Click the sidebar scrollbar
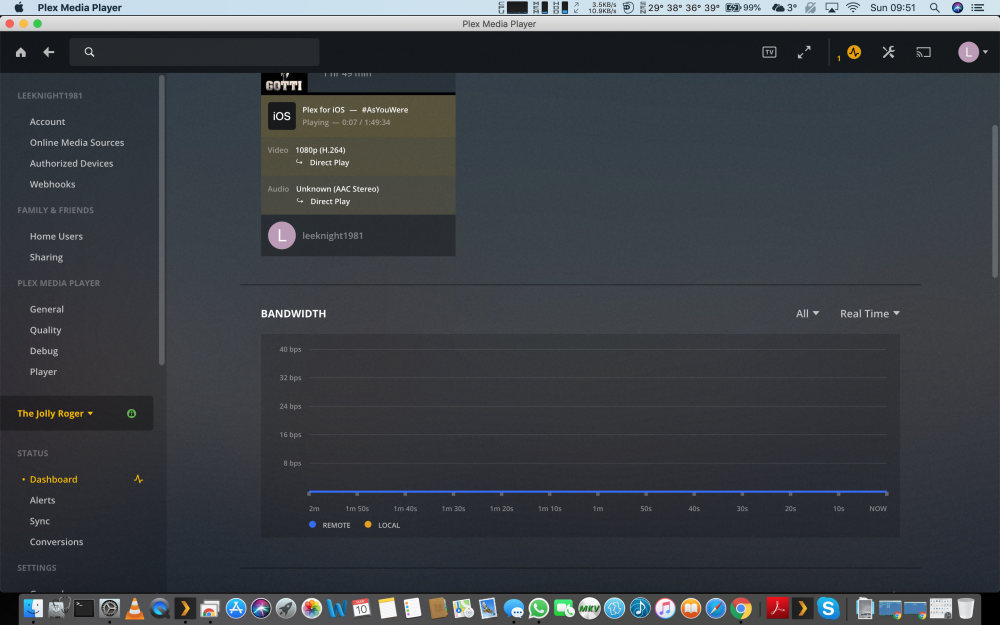1000x625 pixels. click(161, 220)
